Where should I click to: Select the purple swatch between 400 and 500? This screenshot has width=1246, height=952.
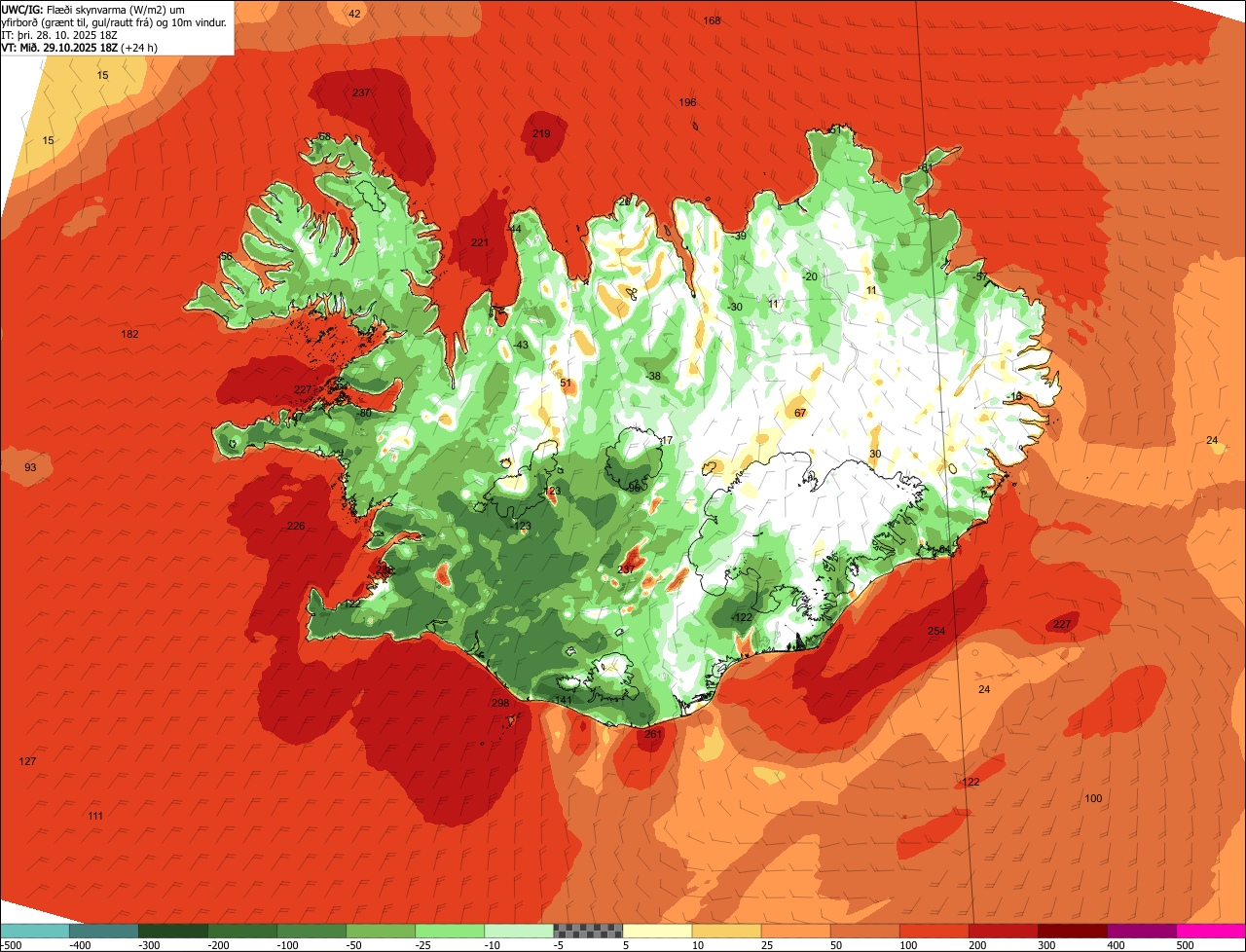[1141, 931]
